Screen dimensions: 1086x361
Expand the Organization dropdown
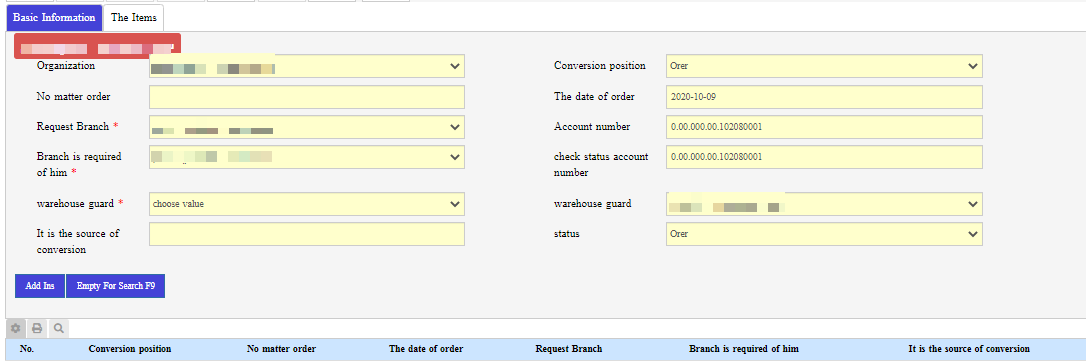point(307,67)
